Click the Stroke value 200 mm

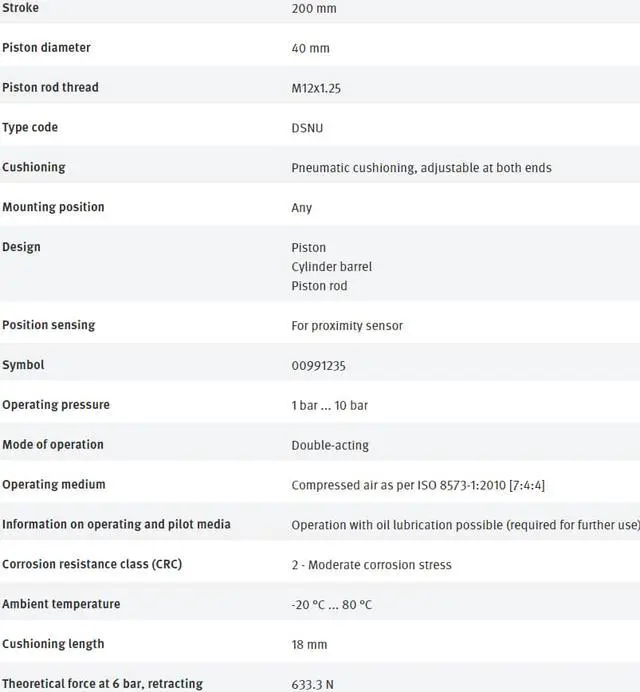click(314, 8)
